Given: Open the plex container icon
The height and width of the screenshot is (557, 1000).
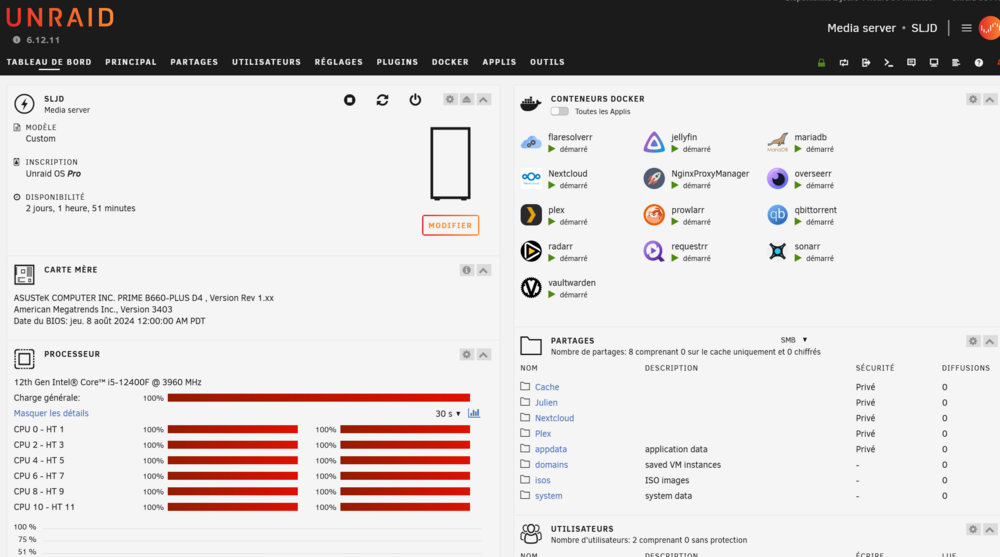Looking at the screenshot, I should coord(531,215).
